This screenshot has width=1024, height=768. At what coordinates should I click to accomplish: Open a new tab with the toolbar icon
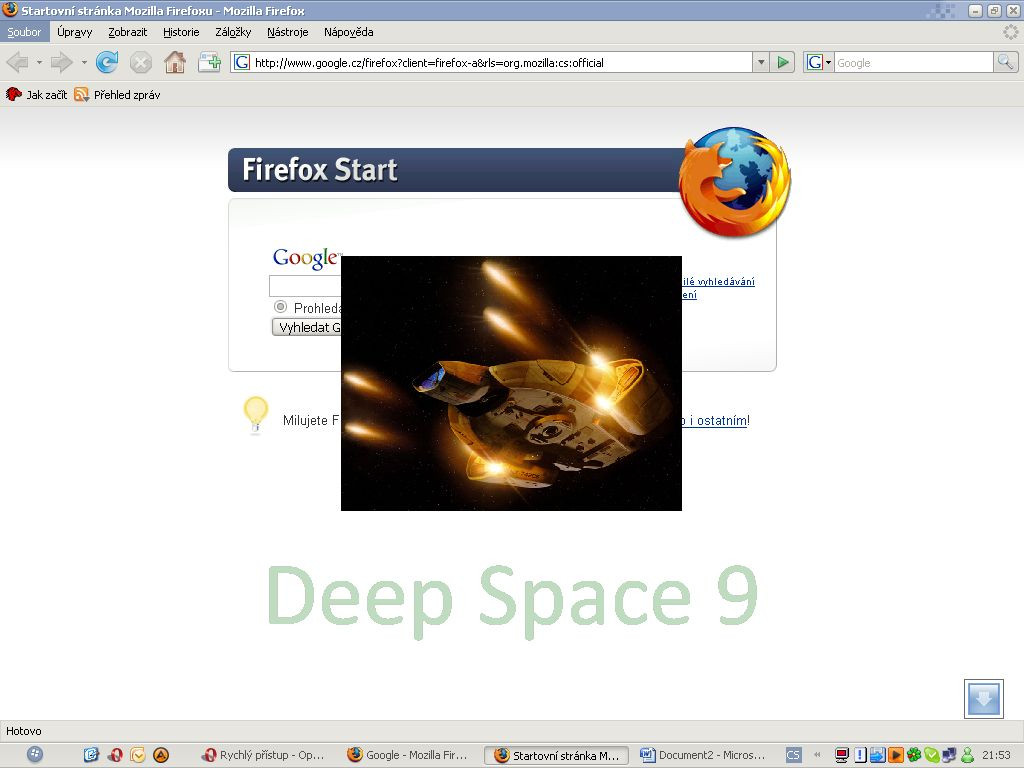[x=210, y=63]
